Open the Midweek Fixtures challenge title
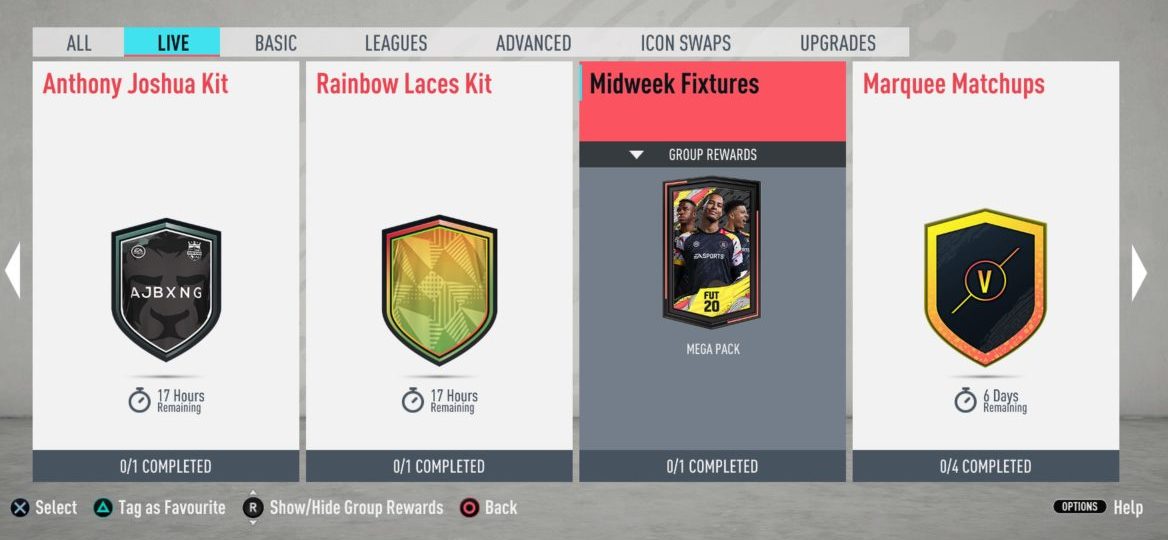Viewport: 1168px width, 540px height. click(674, 84)
